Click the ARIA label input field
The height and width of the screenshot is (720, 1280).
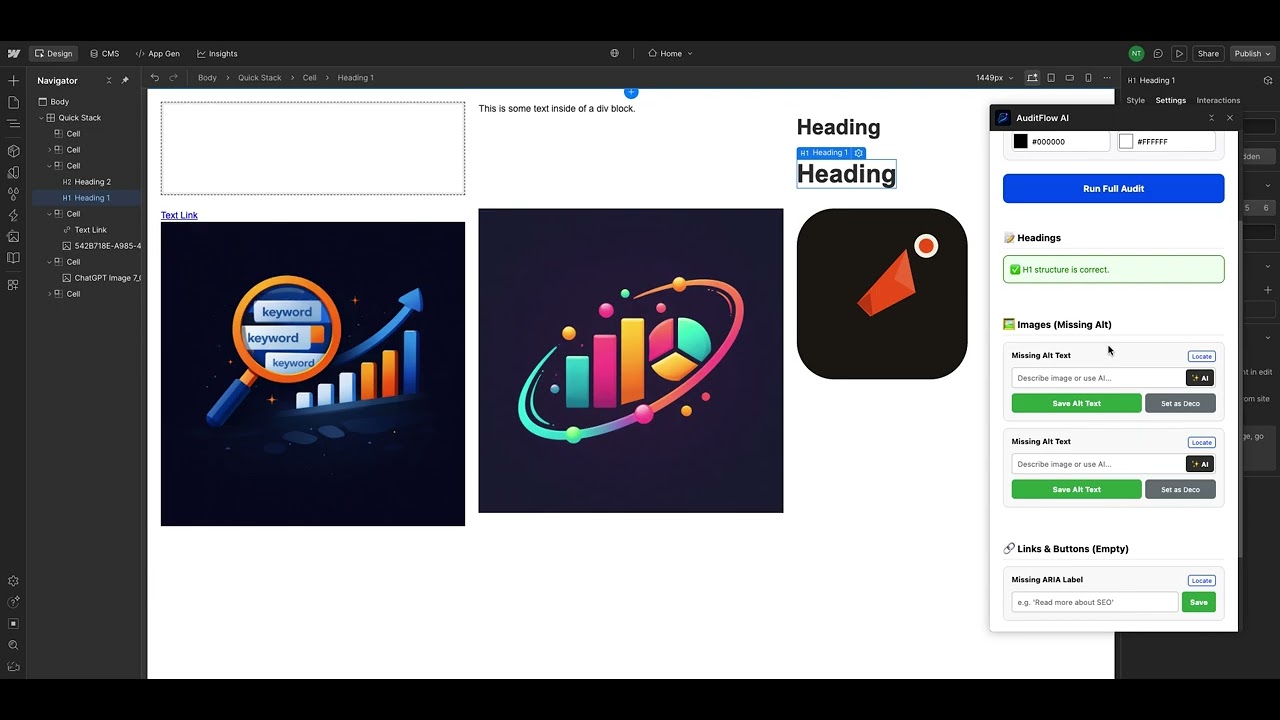pyautogui.click(x=1095, y=602)
